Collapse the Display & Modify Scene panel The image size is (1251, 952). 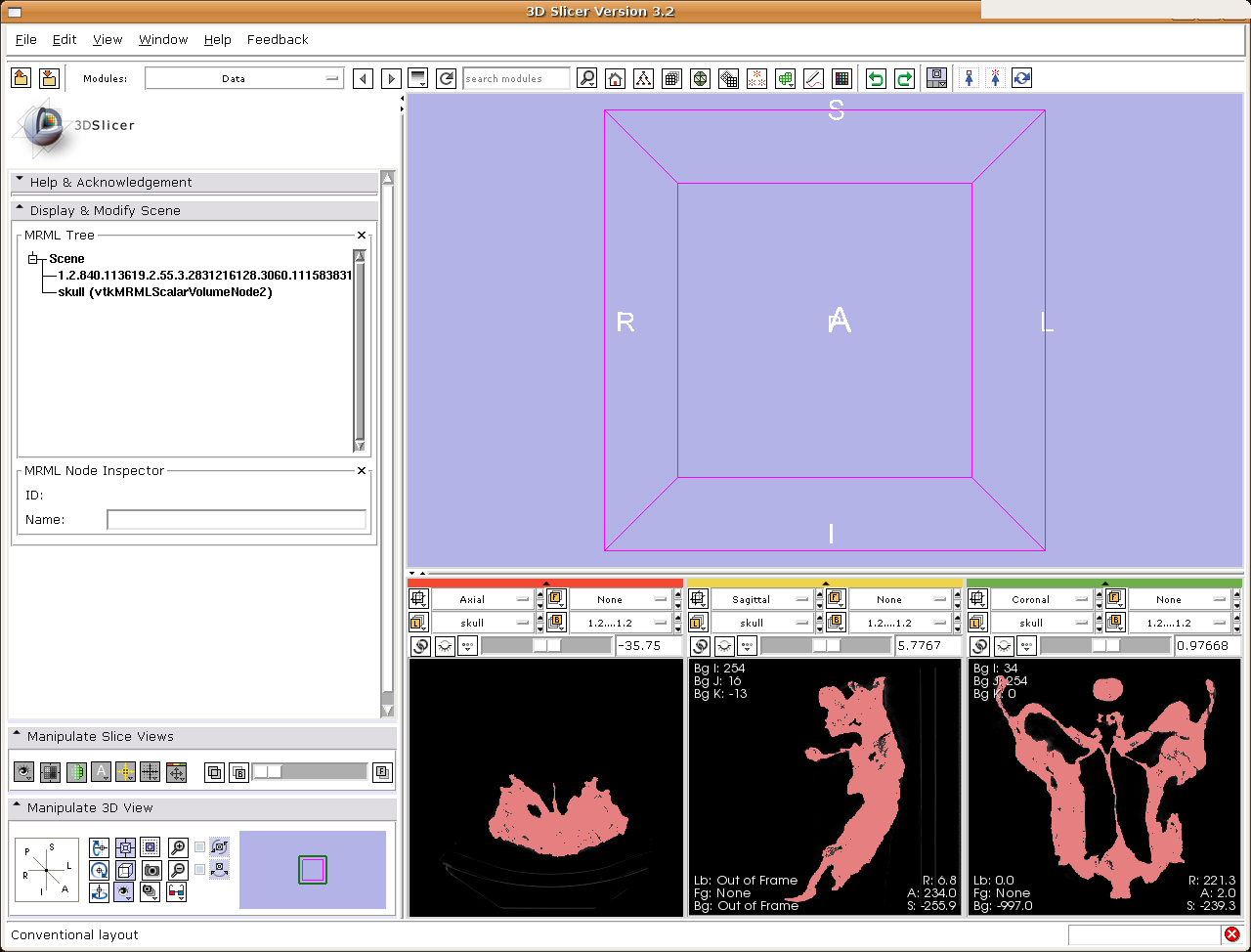(x=194, y=210)
